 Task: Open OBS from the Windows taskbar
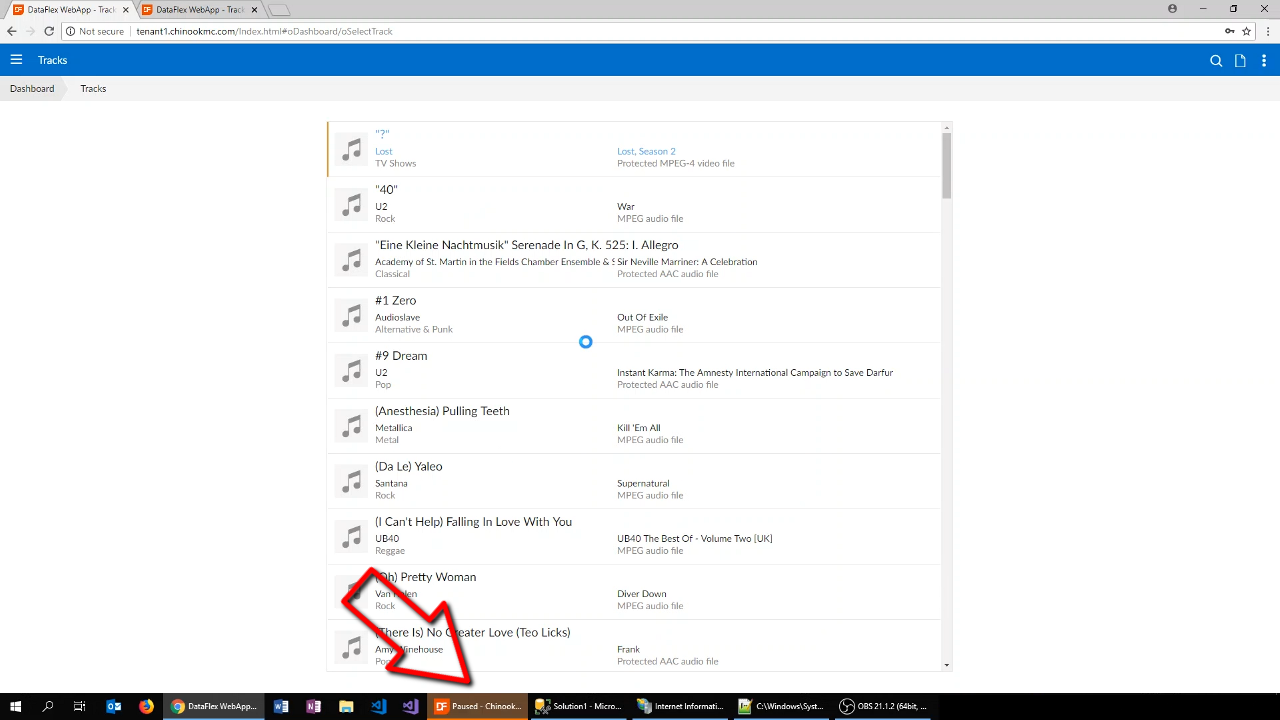(883, 706)
